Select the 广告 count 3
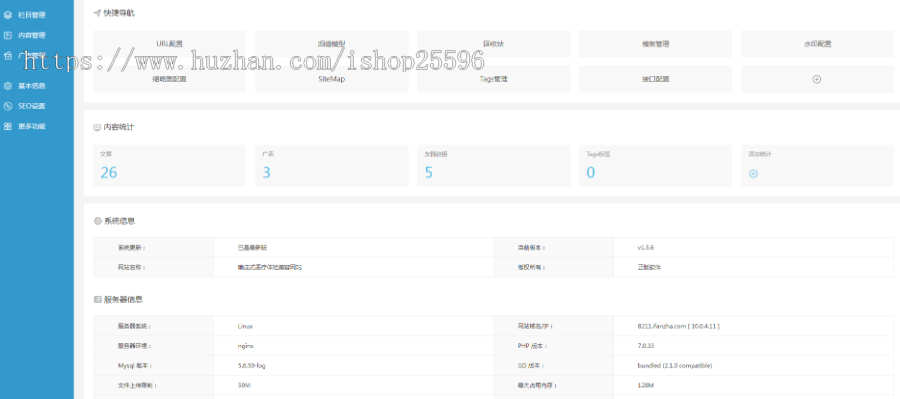Viewport: 900px width, 399px height. click(x=266, y=172)
